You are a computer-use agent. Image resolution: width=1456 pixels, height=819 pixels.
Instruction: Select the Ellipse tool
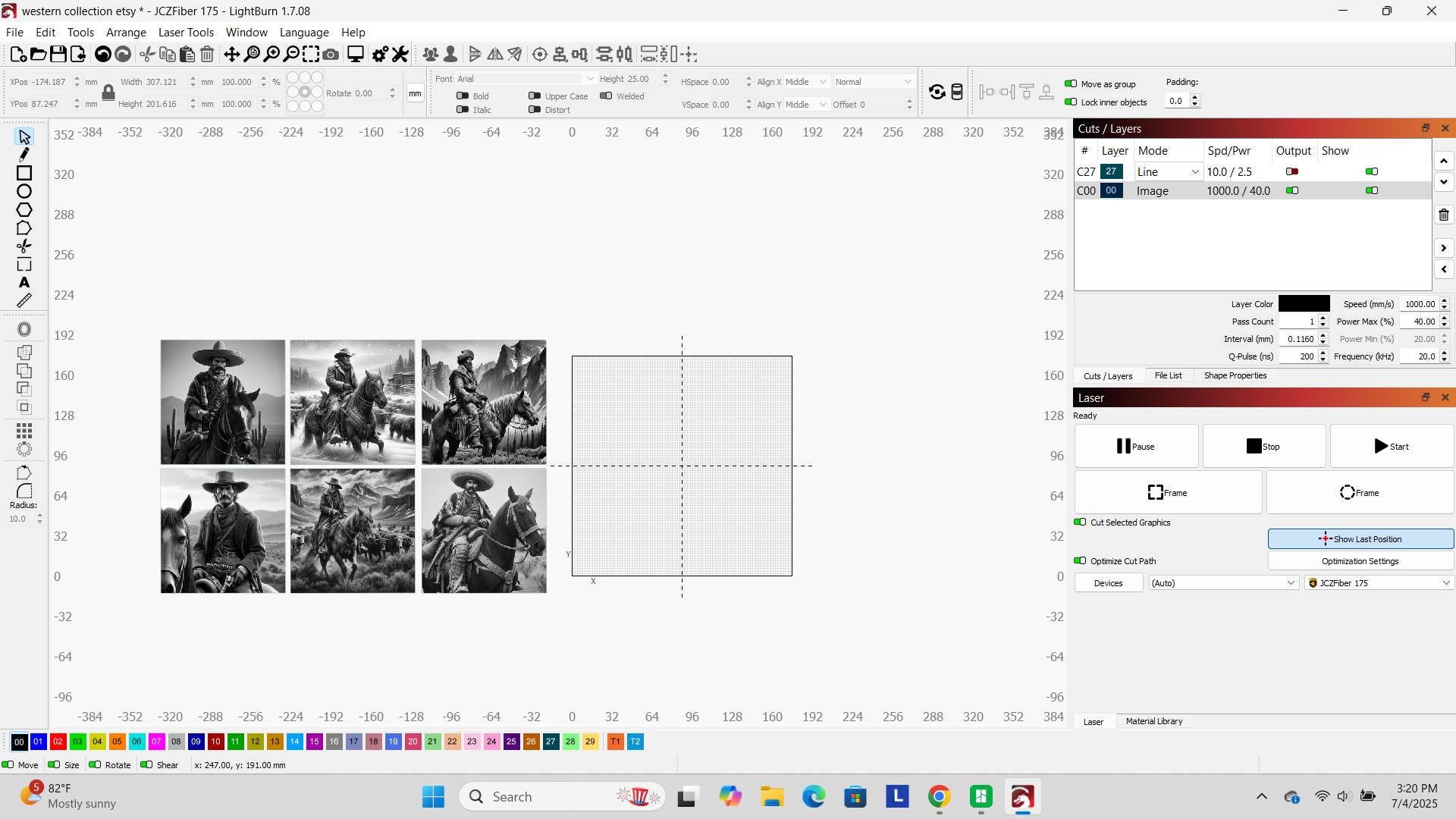[24, 191]
